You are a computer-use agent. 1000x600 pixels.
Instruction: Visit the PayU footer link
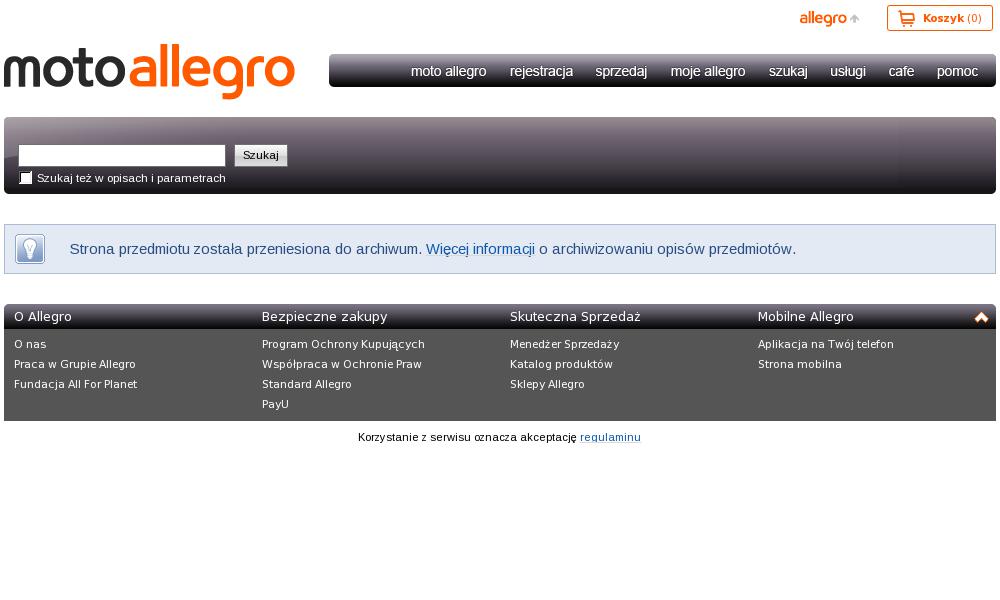pos(275,404)
